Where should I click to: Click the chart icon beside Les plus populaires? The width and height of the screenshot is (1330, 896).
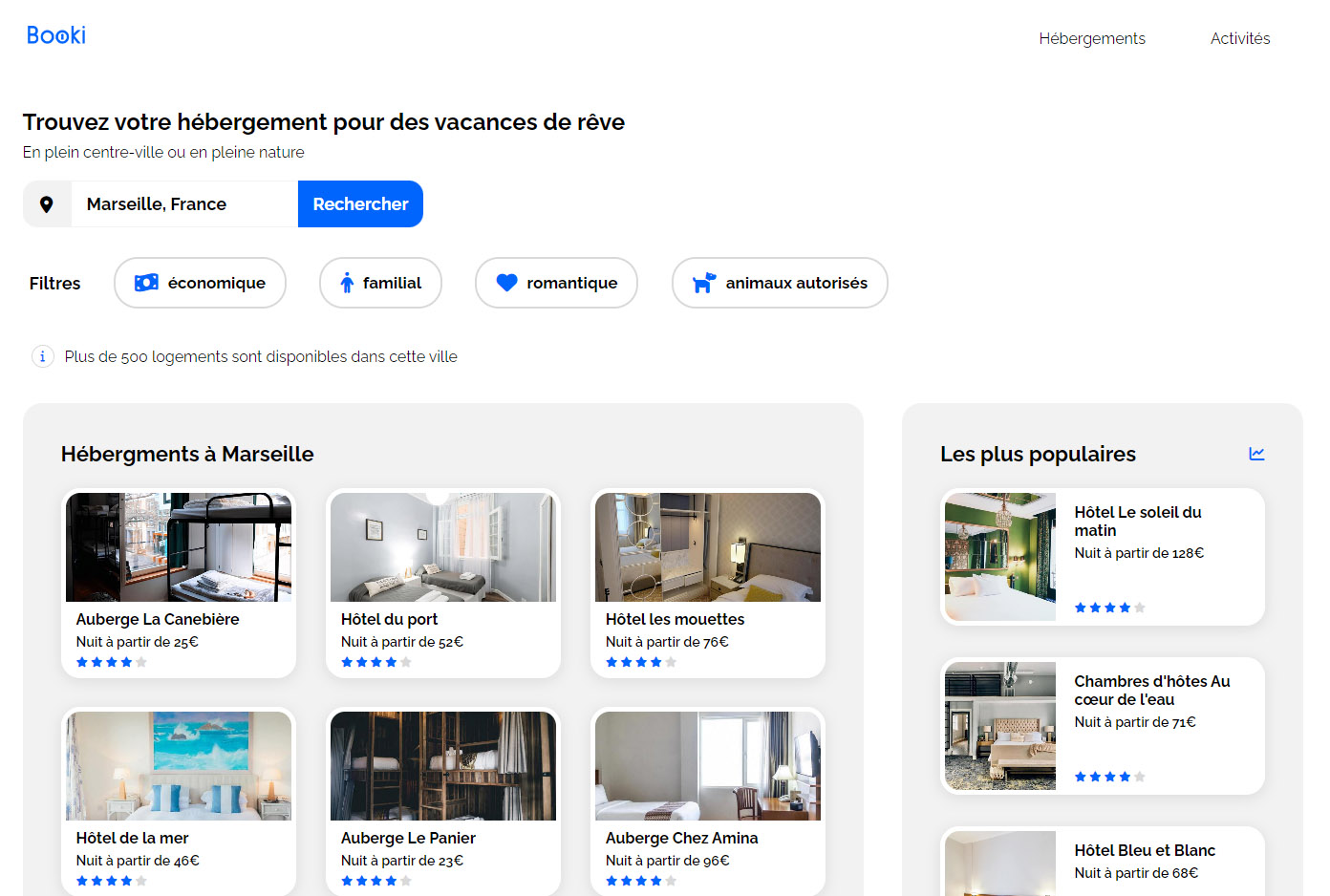point(1256,454)
